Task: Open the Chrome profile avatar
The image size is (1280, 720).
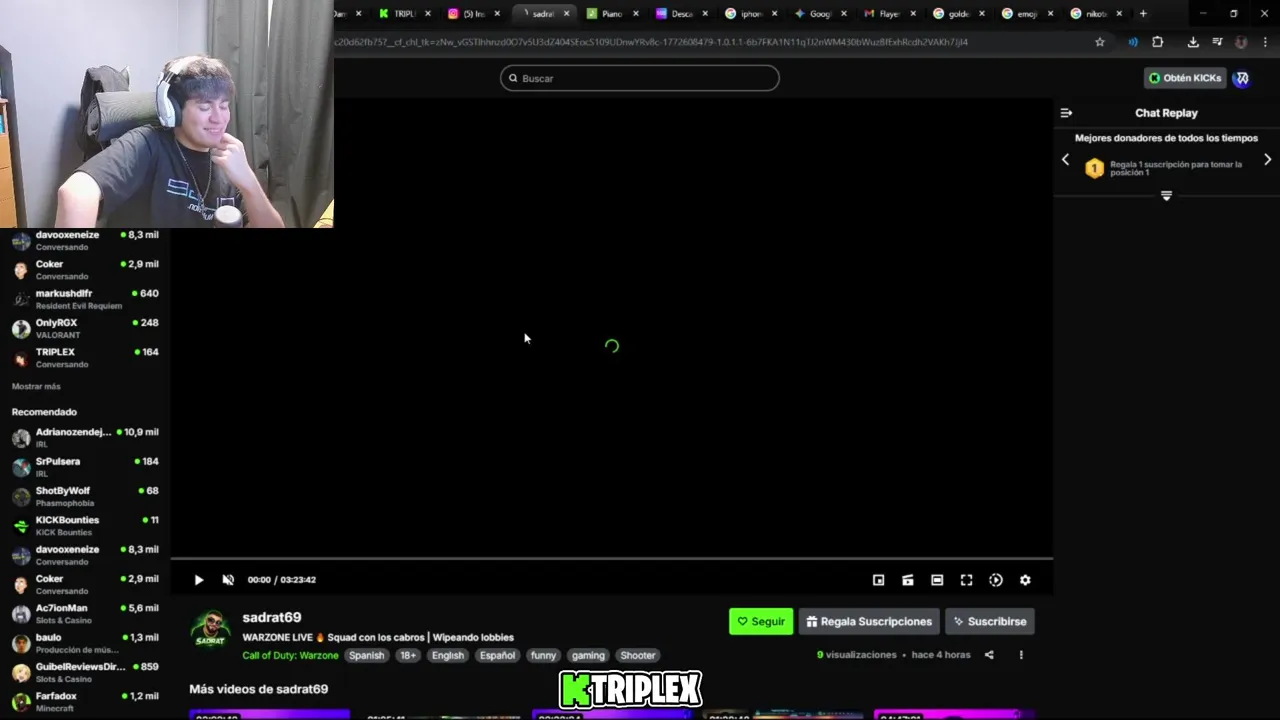Action: [x=1241, y=42]
